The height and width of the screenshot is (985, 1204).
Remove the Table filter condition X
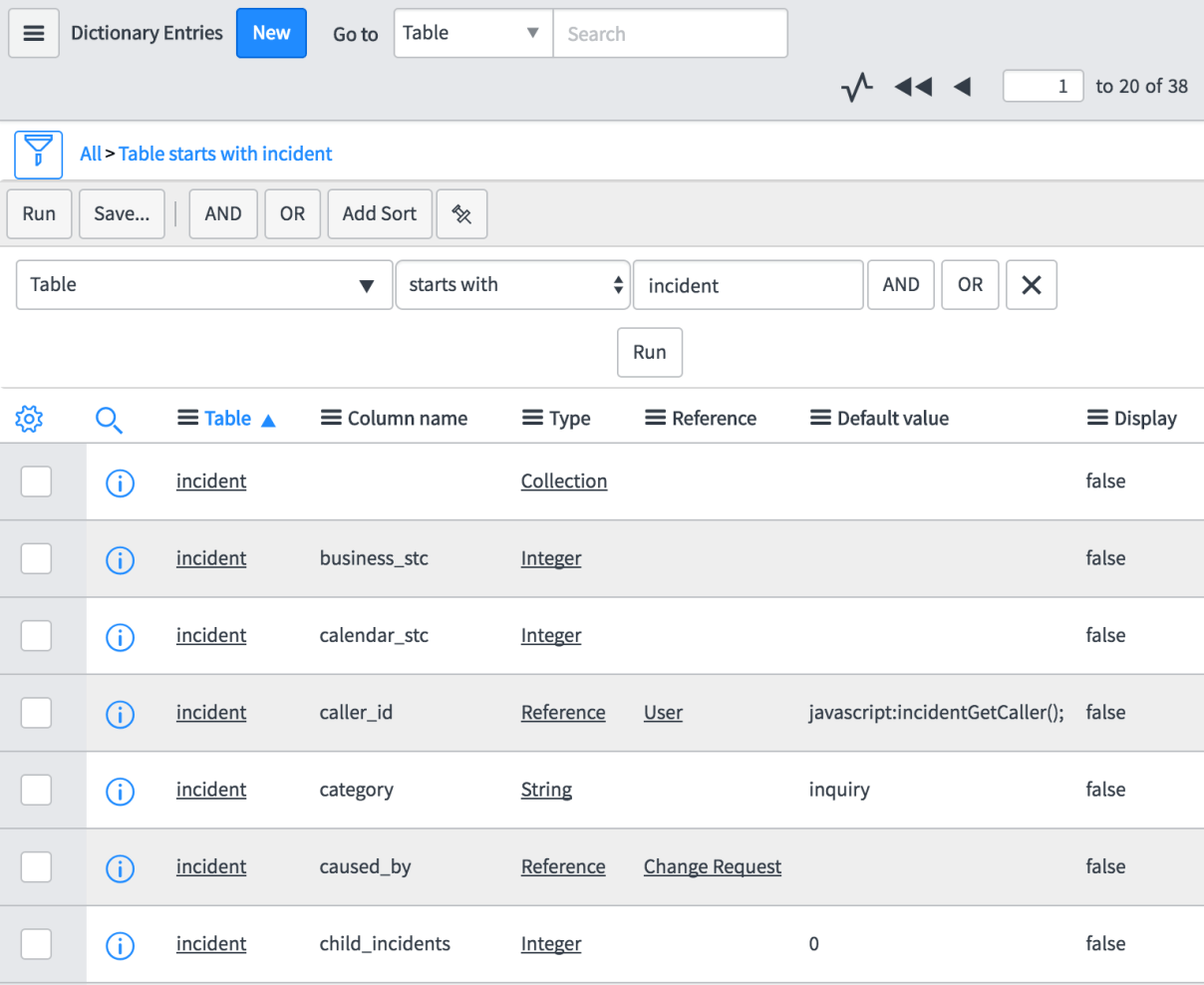1032,285
